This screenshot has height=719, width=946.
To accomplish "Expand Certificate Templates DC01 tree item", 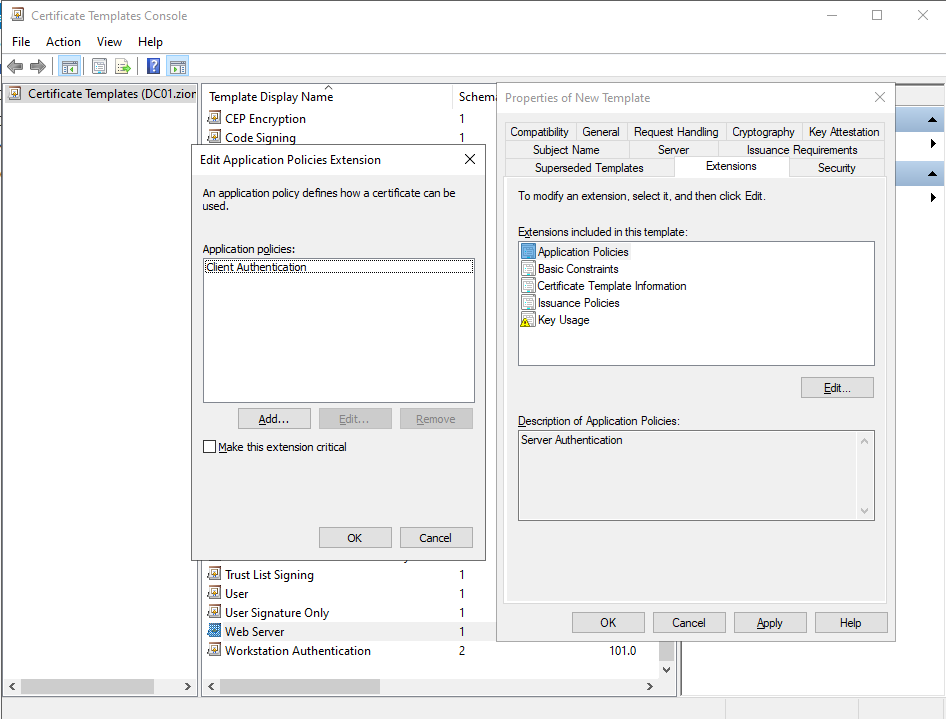I will (100, 93).
